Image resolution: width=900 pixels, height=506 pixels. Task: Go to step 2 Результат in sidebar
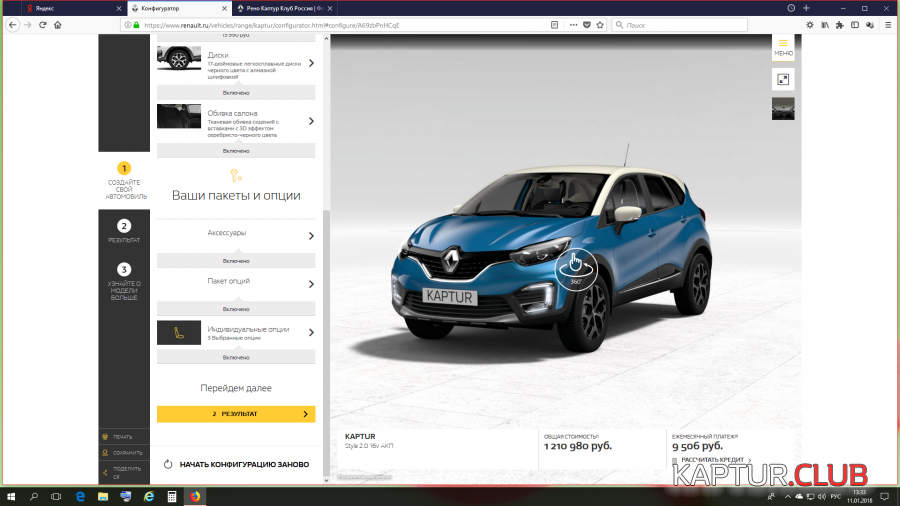pyautogui.click(x=124, y=231)
